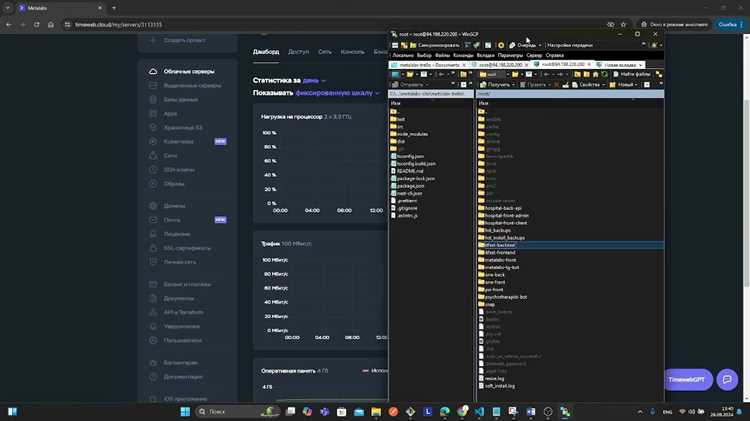Switch to the Доступ tab on Timeweb page
This screenshot has width=750, height=421.
(298, 52)
